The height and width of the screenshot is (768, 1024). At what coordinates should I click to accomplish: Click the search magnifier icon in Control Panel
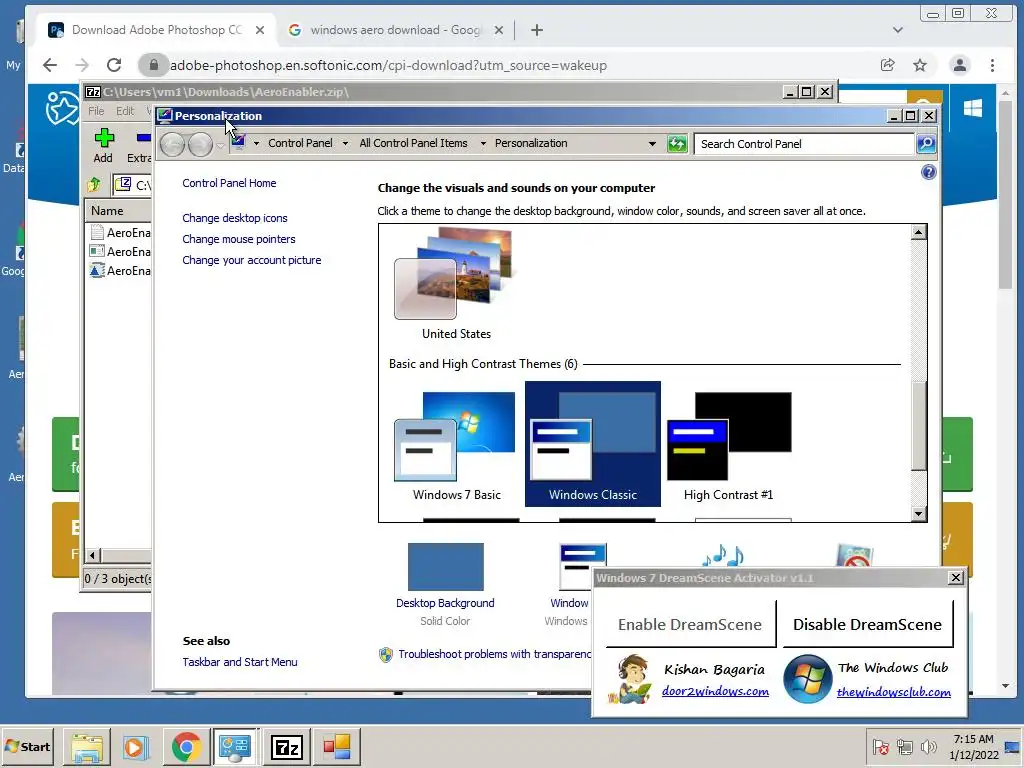tap(926, 144)
